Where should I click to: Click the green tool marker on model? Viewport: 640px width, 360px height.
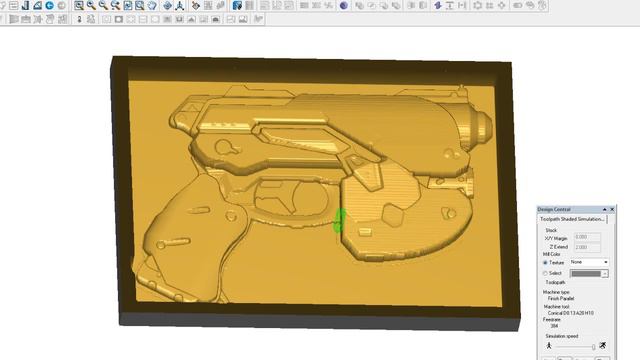click(x=339, y=221)
